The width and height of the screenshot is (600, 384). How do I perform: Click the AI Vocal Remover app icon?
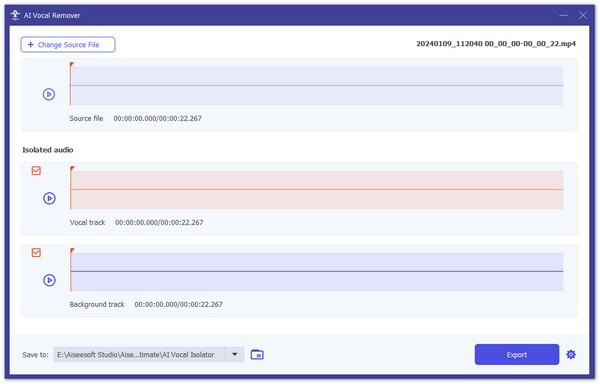tap(15, 15)
